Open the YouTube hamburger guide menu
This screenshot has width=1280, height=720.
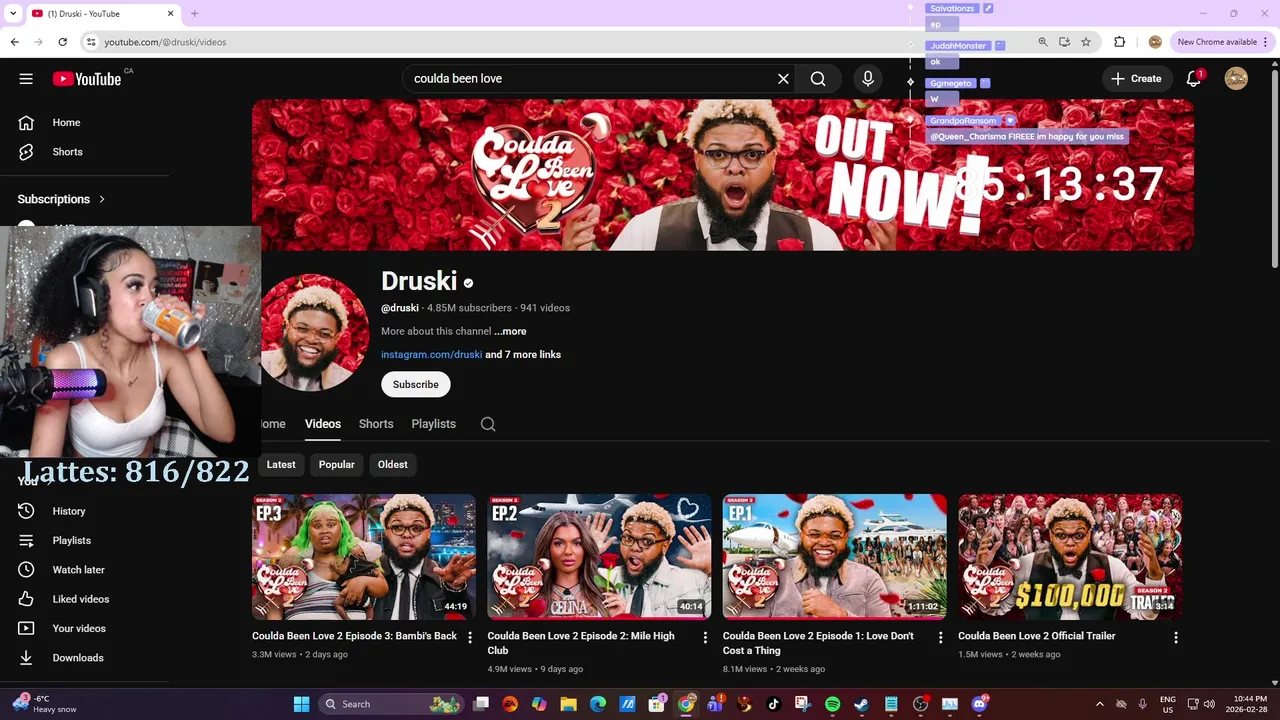(x=26, y=79)
